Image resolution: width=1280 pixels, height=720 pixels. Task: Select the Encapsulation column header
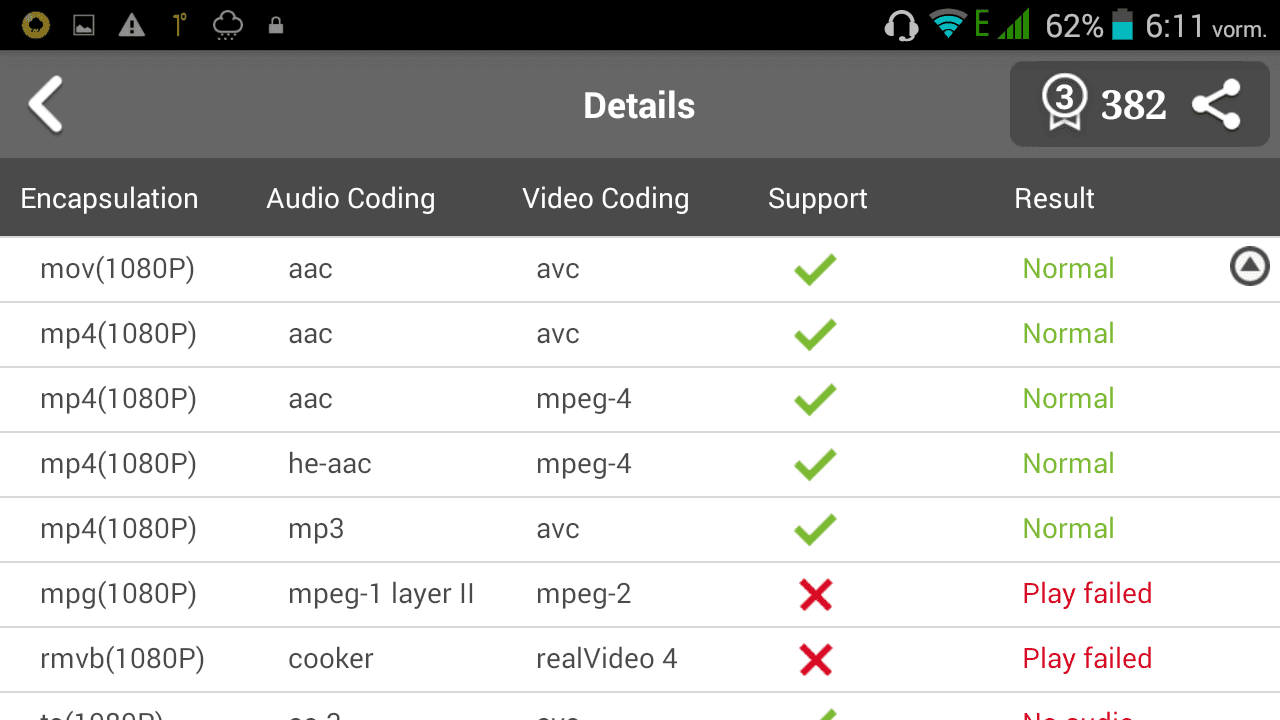point(109,198)
